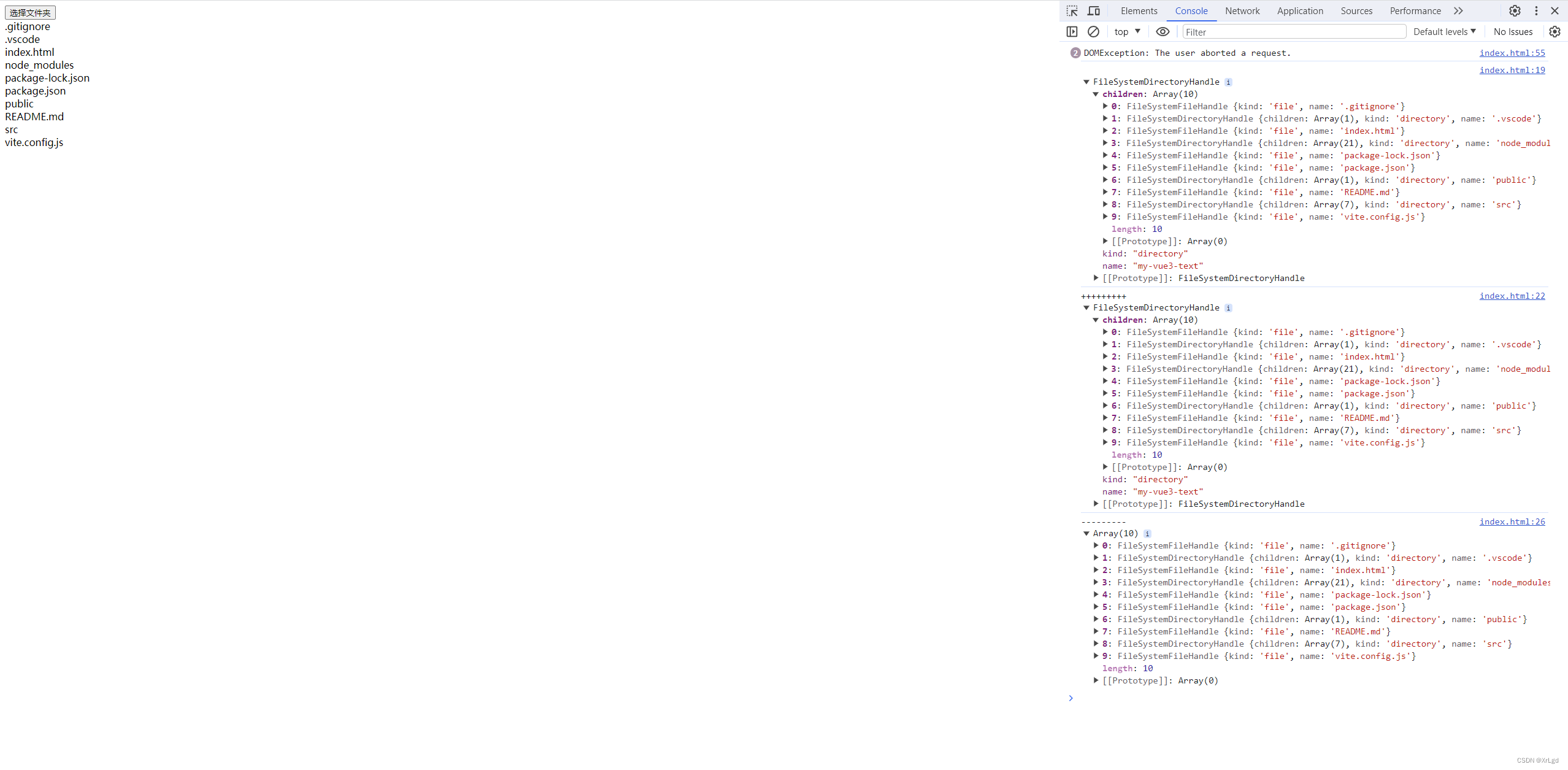This screenshot has height=770, width=1568.
Task: Show the console sidebar panel icon
Action: (1072, 32)
